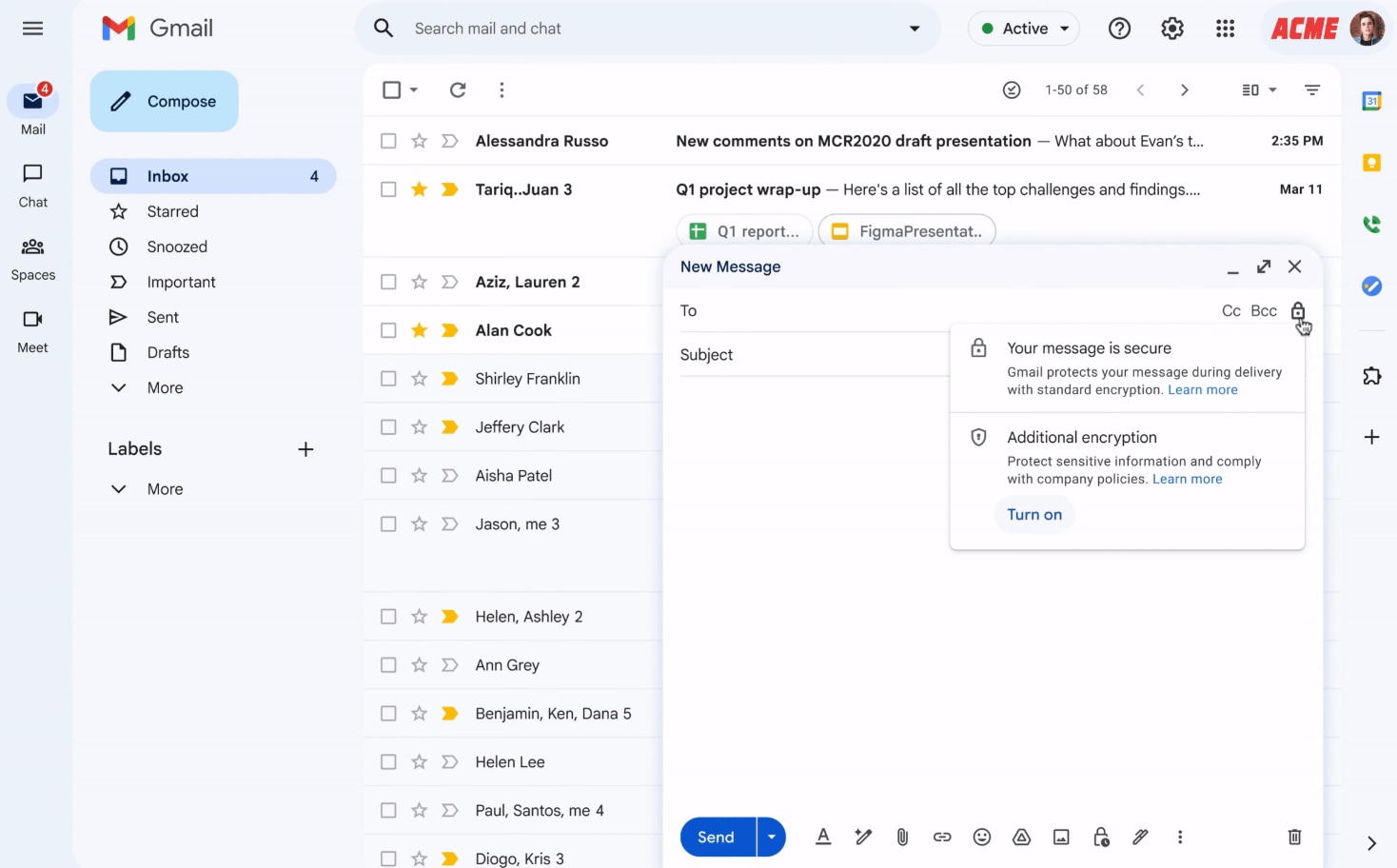Click Learn more under Your message is secure
Screen dimensions: 1397x868
tap(1203, 389)
